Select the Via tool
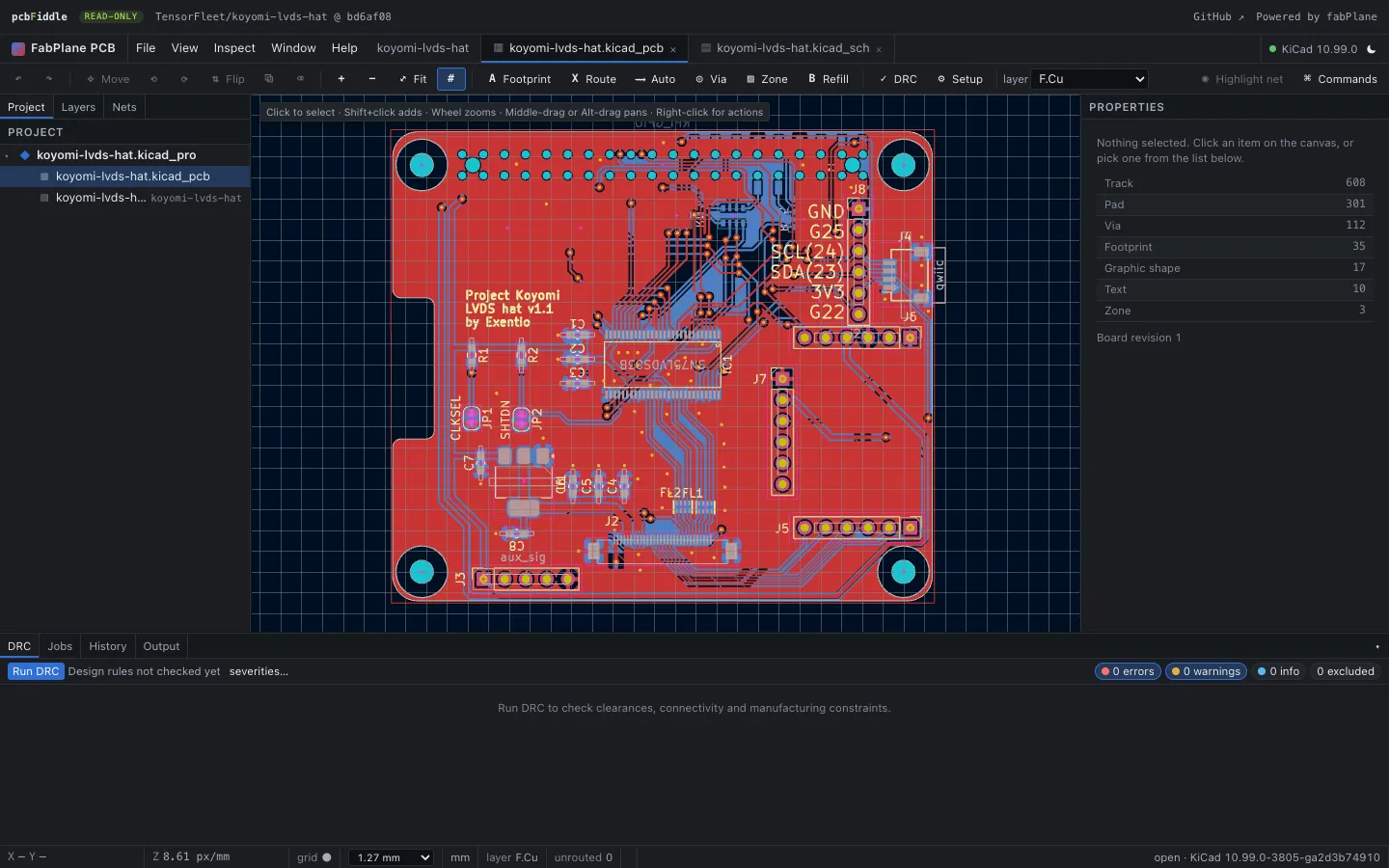Viewport: 1389px width, 868px height. (x=711, y=79)
